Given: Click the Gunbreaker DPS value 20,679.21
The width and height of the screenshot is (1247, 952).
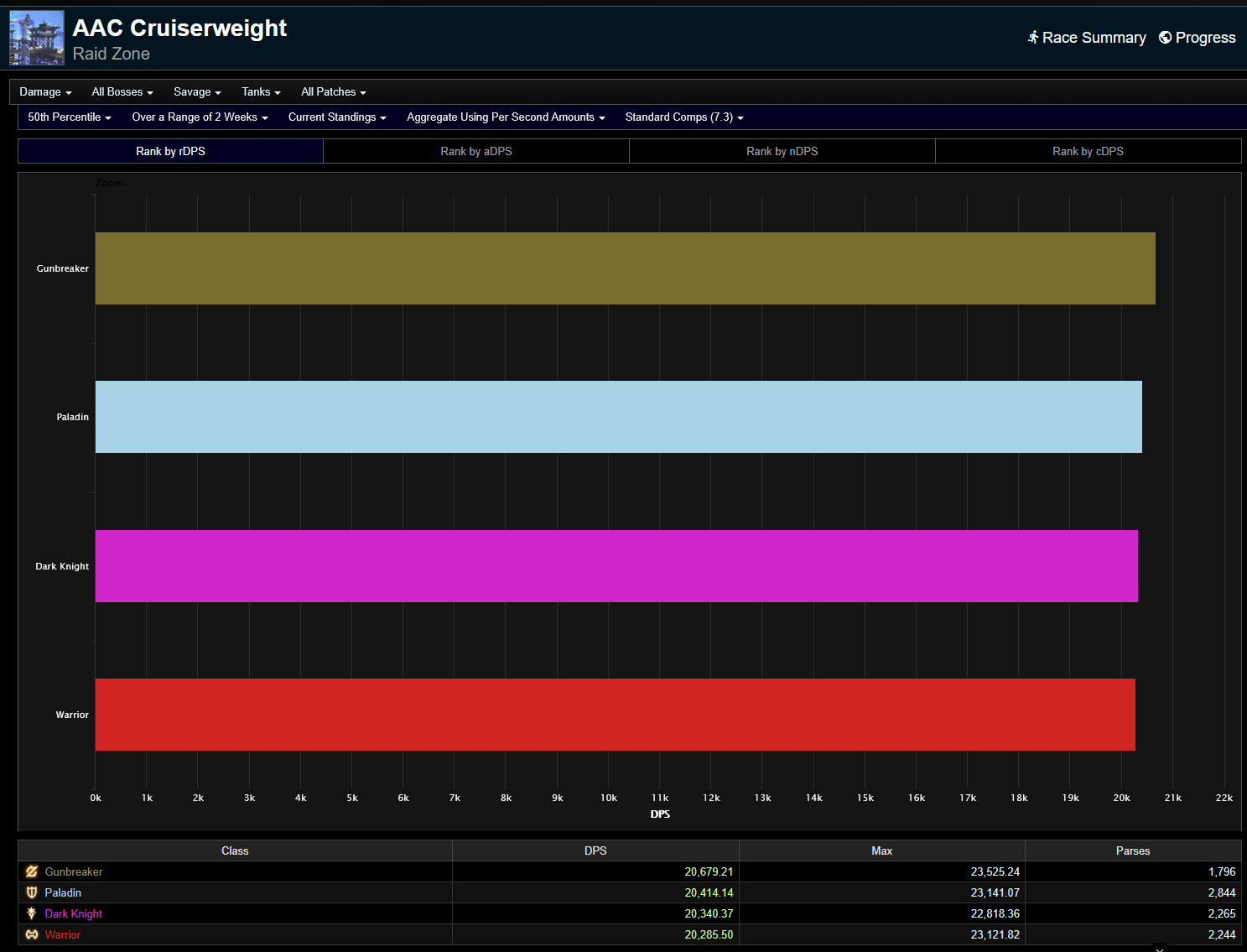Looking at the screenshot, I should [709, 872].
